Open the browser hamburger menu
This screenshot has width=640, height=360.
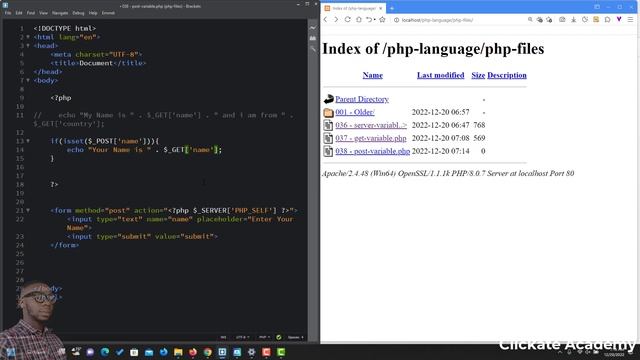pyautogui.click(x=631, y=20)
